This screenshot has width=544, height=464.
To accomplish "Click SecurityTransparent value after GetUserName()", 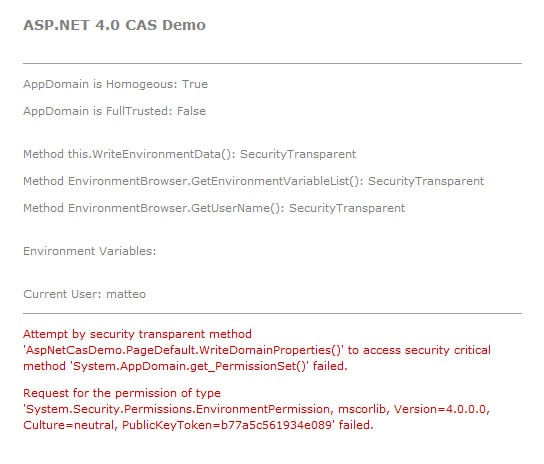I will coord(347,208).
